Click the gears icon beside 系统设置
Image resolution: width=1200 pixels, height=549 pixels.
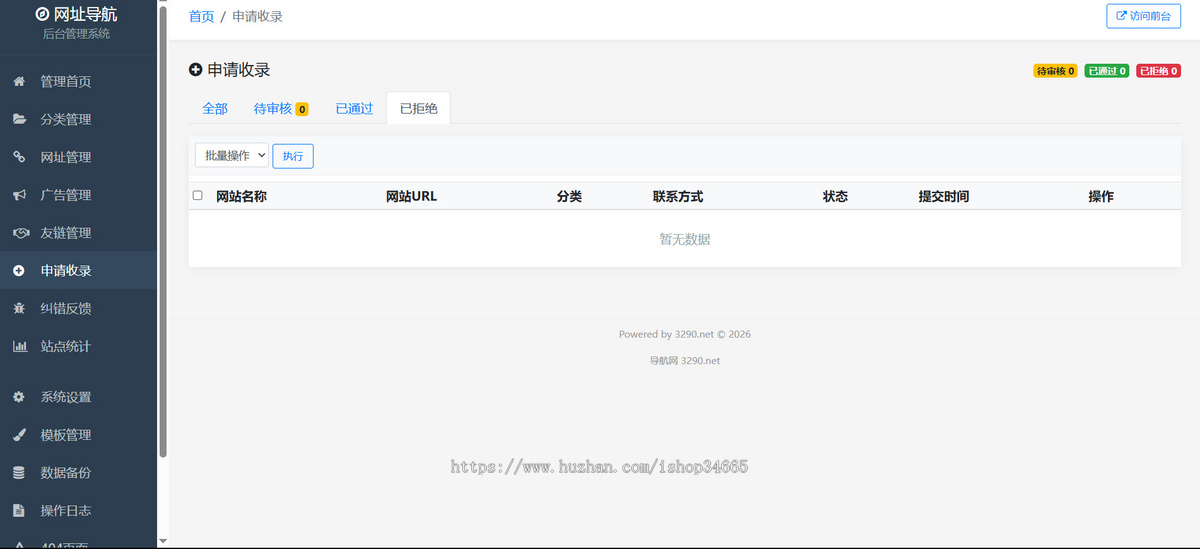tap(19, 397)
